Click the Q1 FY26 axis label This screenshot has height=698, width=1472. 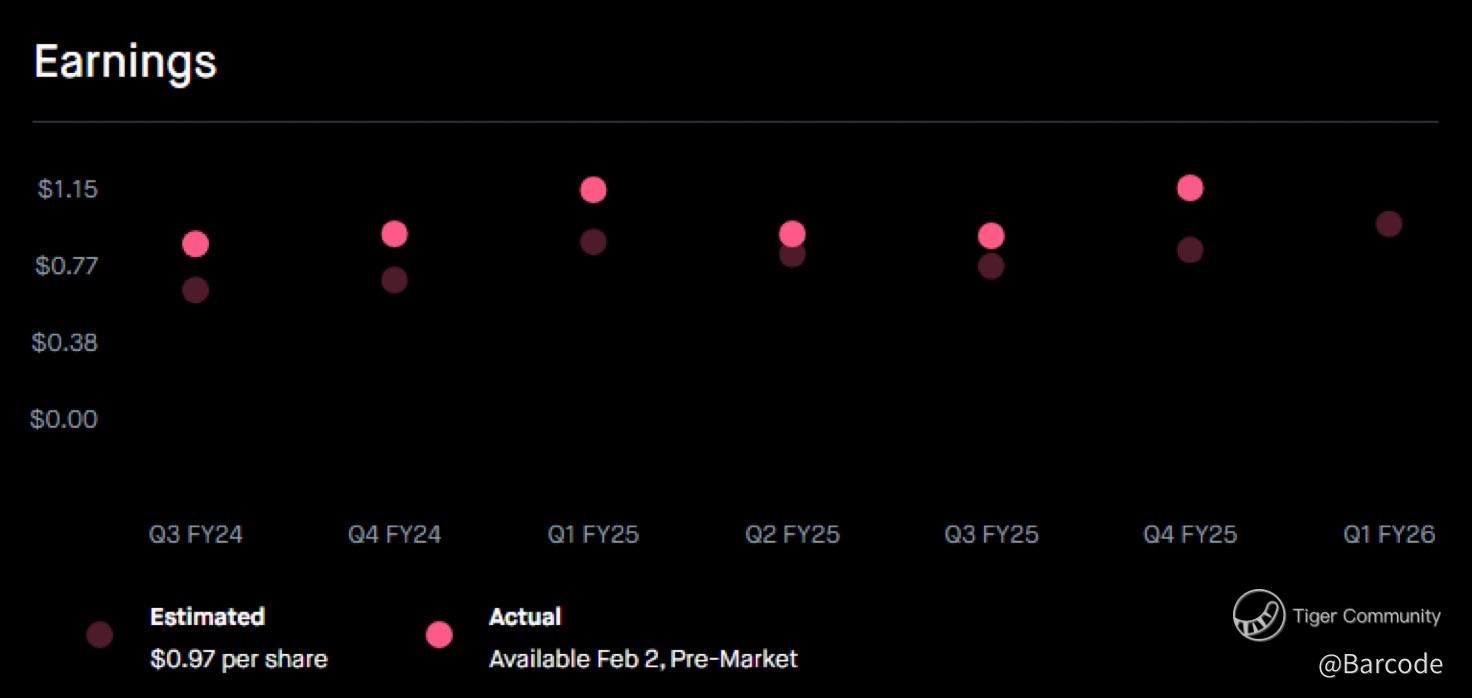(x=1388, y=535)
